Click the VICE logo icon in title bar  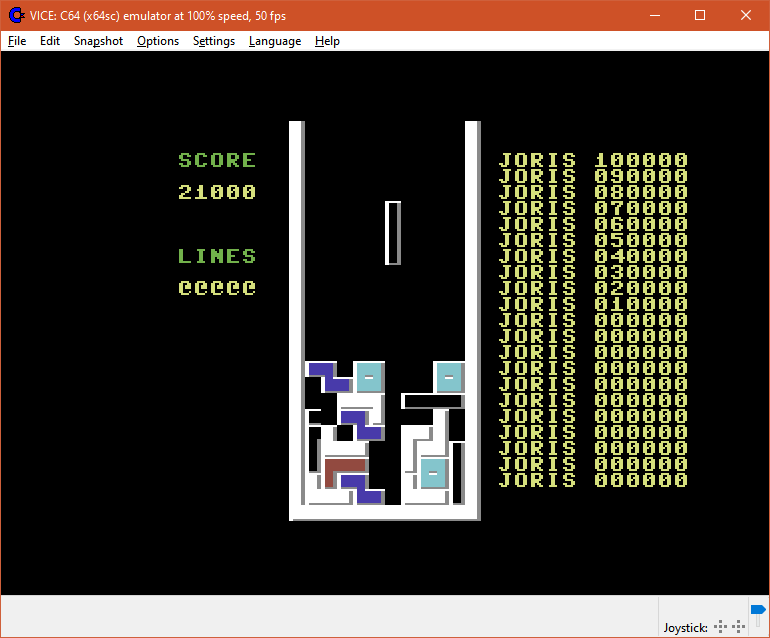[x=16, y=15]
